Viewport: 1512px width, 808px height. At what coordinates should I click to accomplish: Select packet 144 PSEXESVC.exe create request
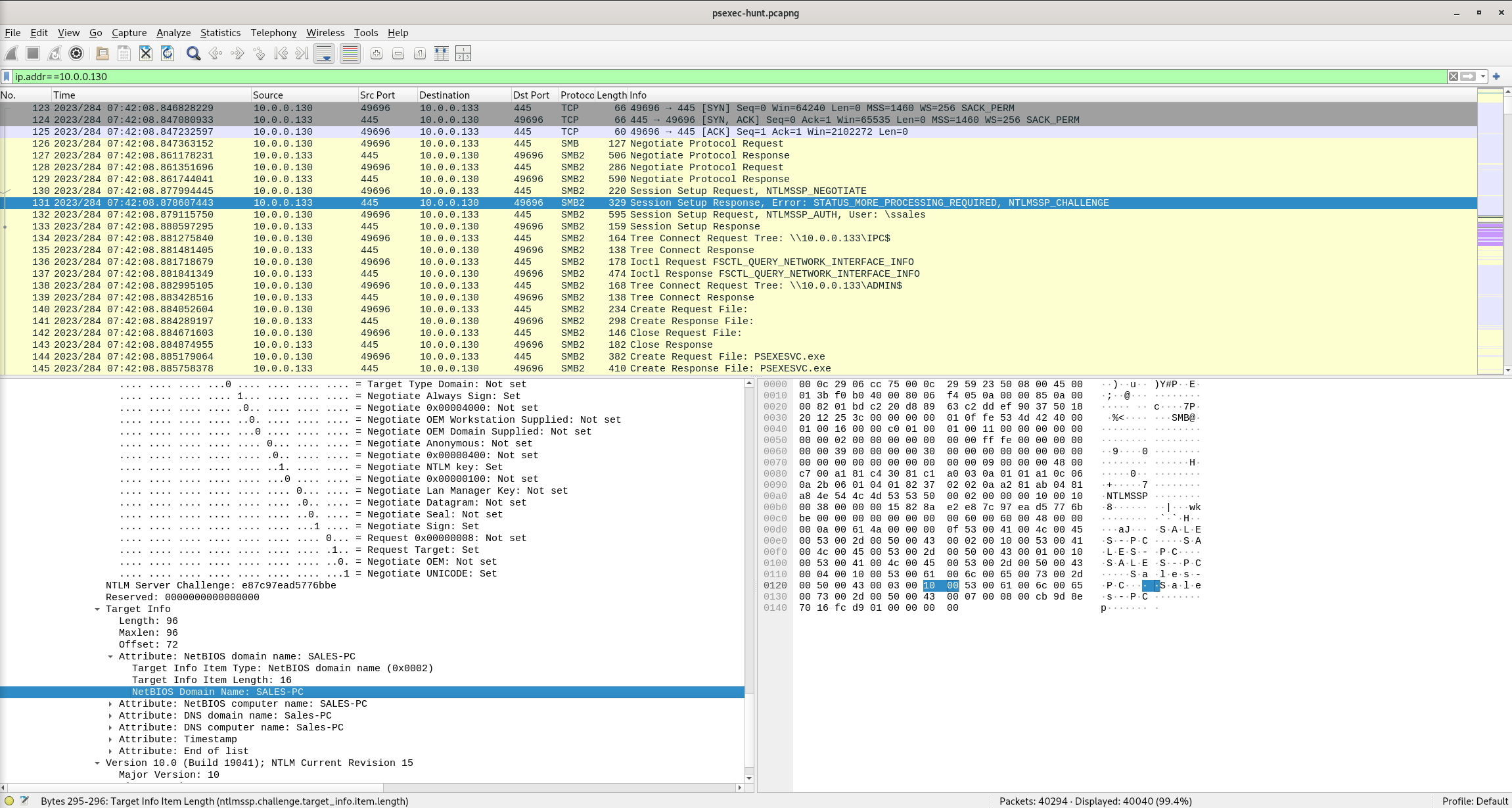click(739, 357)
